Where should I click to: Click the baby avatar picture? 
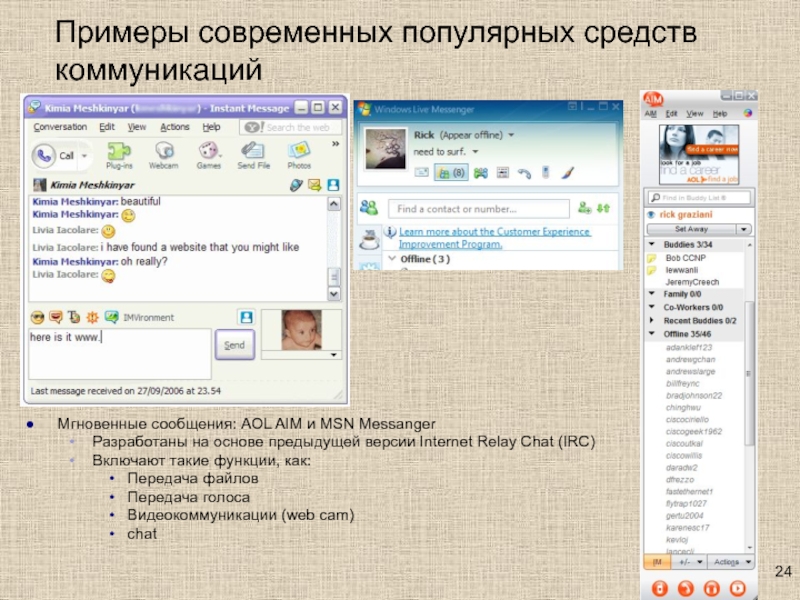[x=302, y=330]
